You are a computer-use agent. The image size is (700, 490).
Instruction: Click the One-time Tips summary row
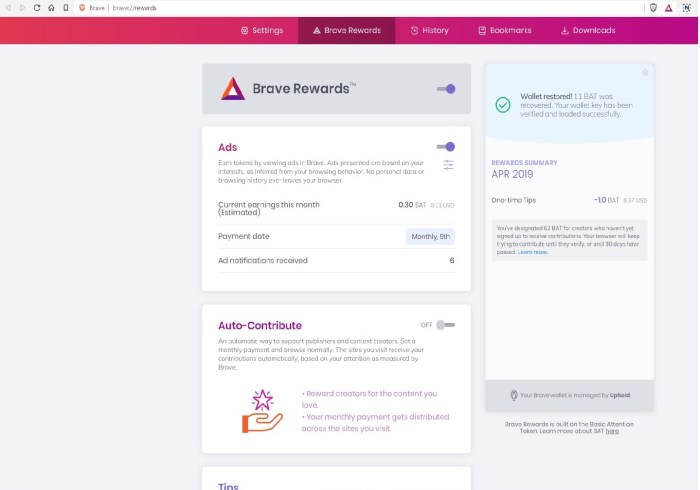click(x=569, y=200)
